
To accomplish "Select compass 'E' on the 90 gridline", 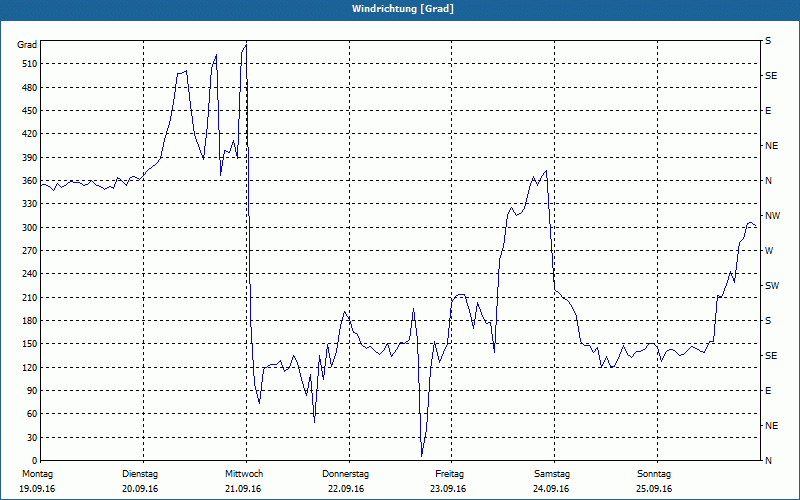I will (x=768, y=391).
